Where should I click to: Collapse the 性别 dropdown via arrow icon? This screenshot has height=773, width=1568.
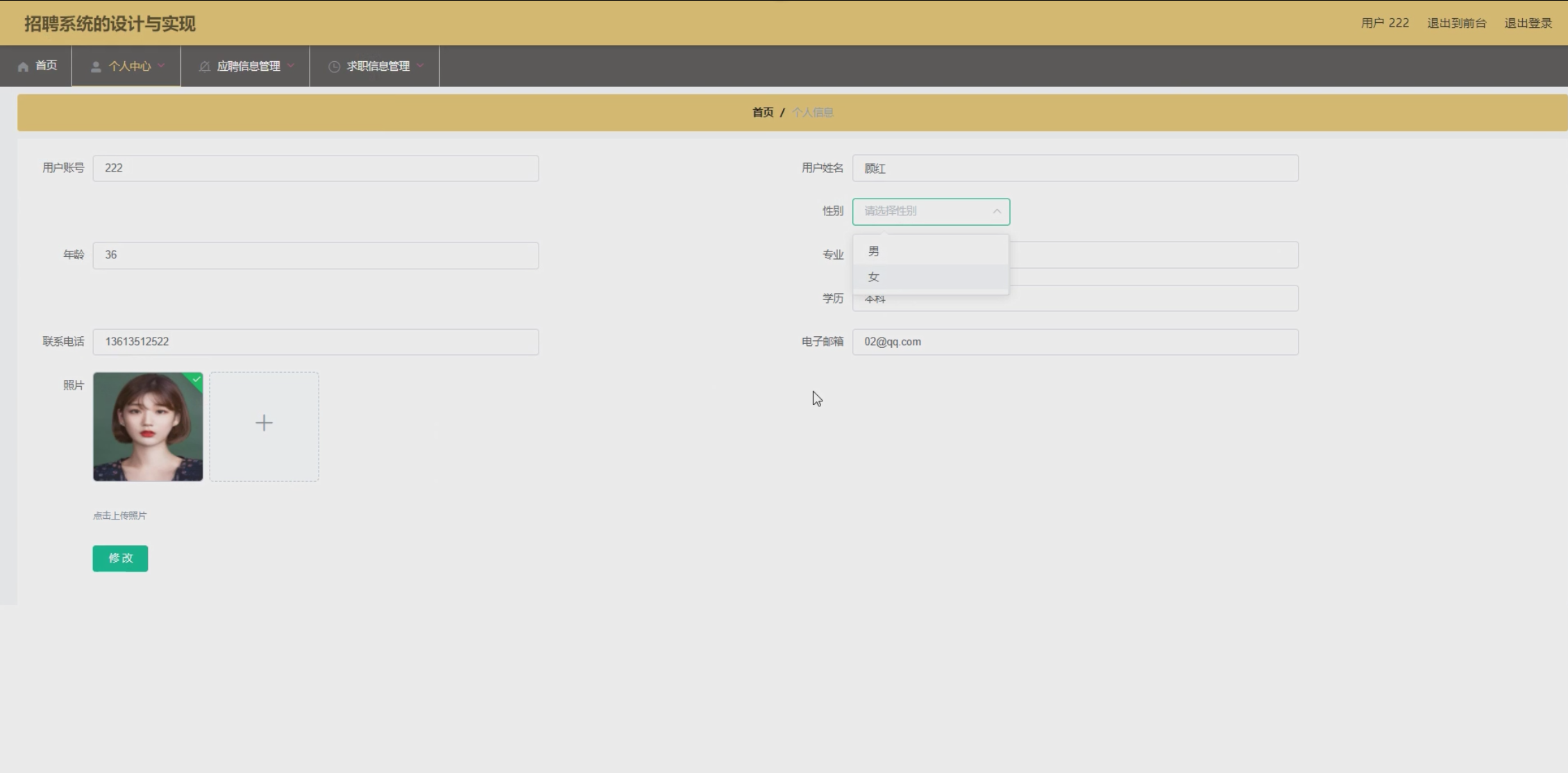(996, 211)
